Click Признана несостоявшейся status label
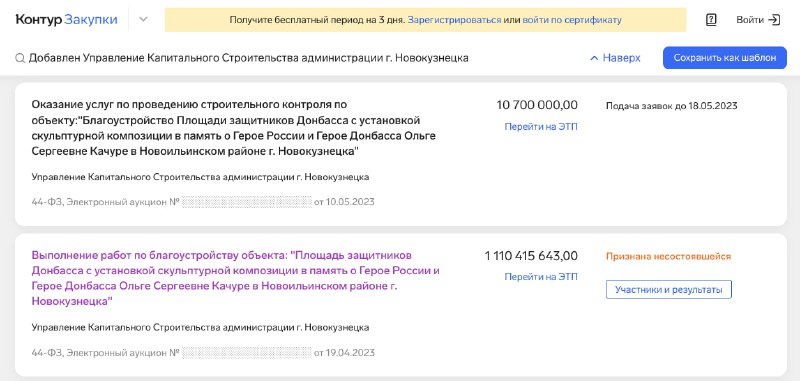 668,256
